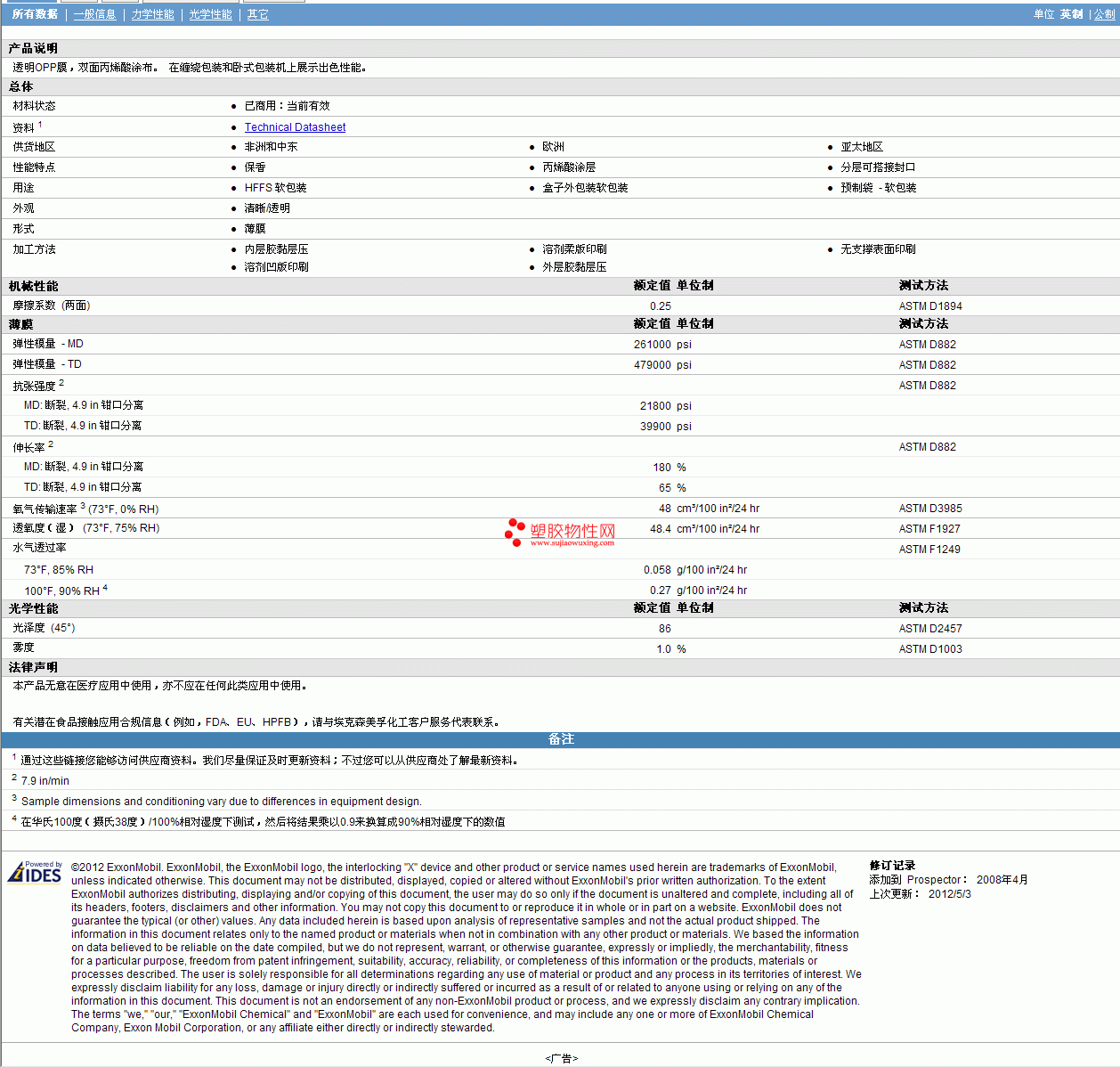1120x1067 pixels.
Task: Click the 修订记录 revision history heading
Action: [x=892, y=866]
